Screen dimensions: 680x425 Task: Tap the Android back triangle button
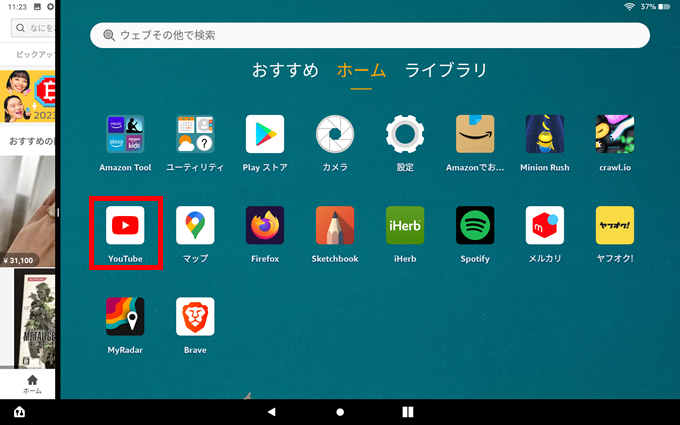271,412
